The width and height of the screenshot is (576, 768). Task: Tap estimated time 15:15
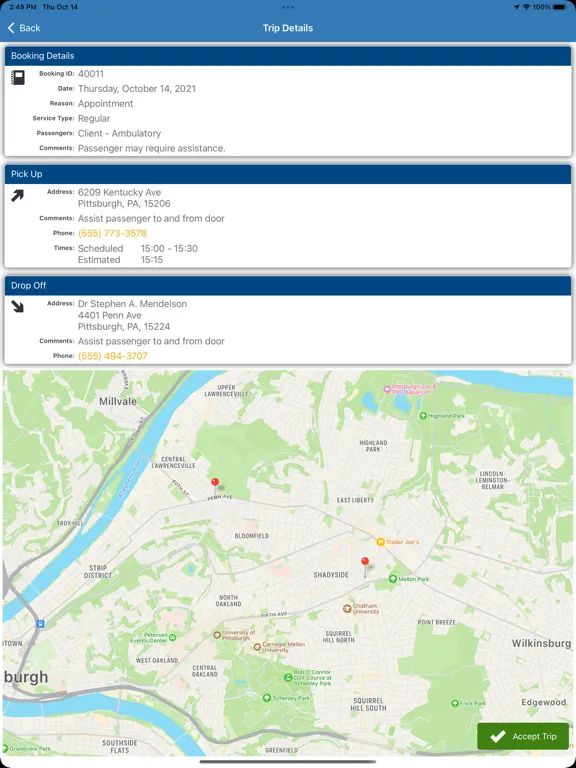tap(152, 260)
